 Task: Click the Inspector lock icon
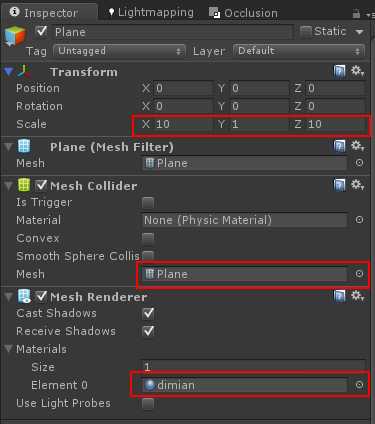coord(356,14)
